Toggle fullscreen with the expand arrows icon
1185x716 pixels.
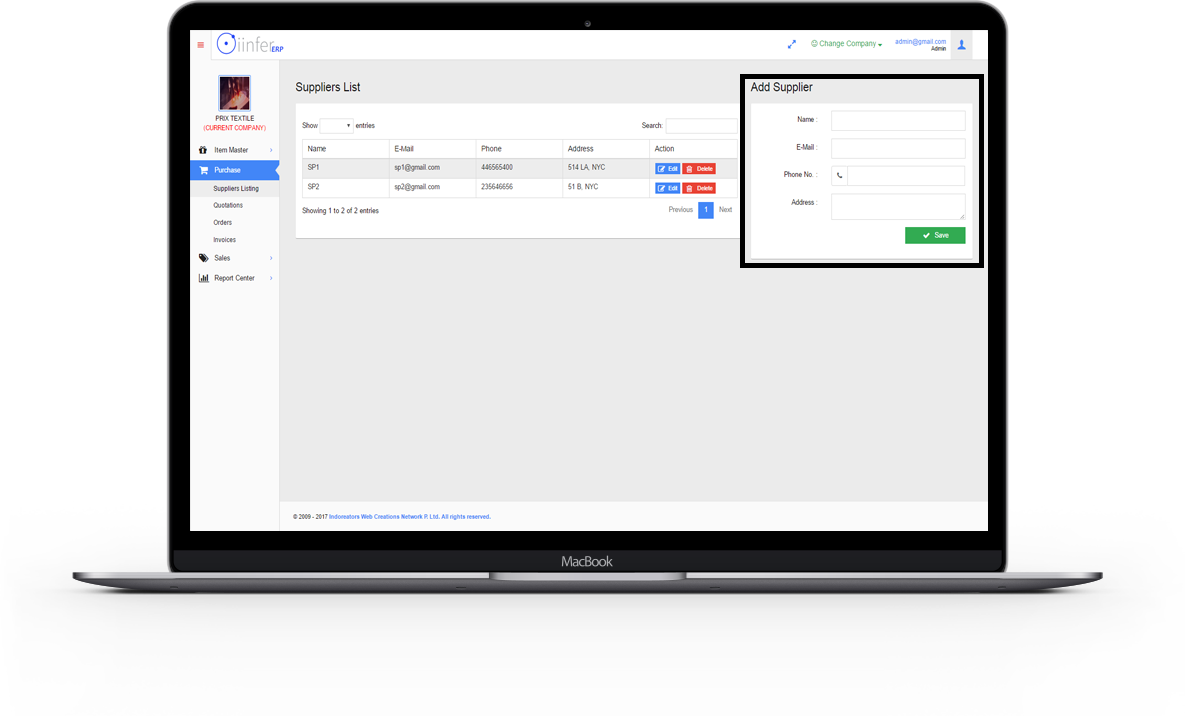pyautogui.click(x=791, y=44)
